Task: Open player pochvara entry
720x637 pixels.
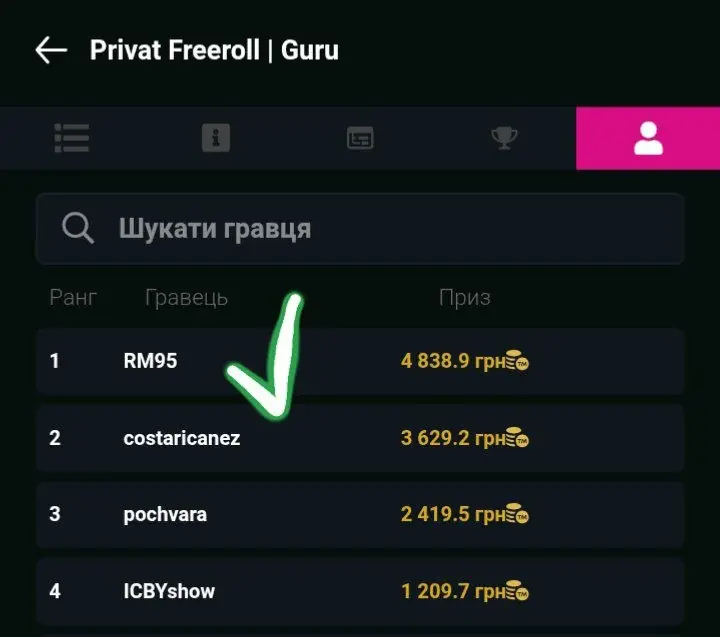Action: [x=165, y=515]
